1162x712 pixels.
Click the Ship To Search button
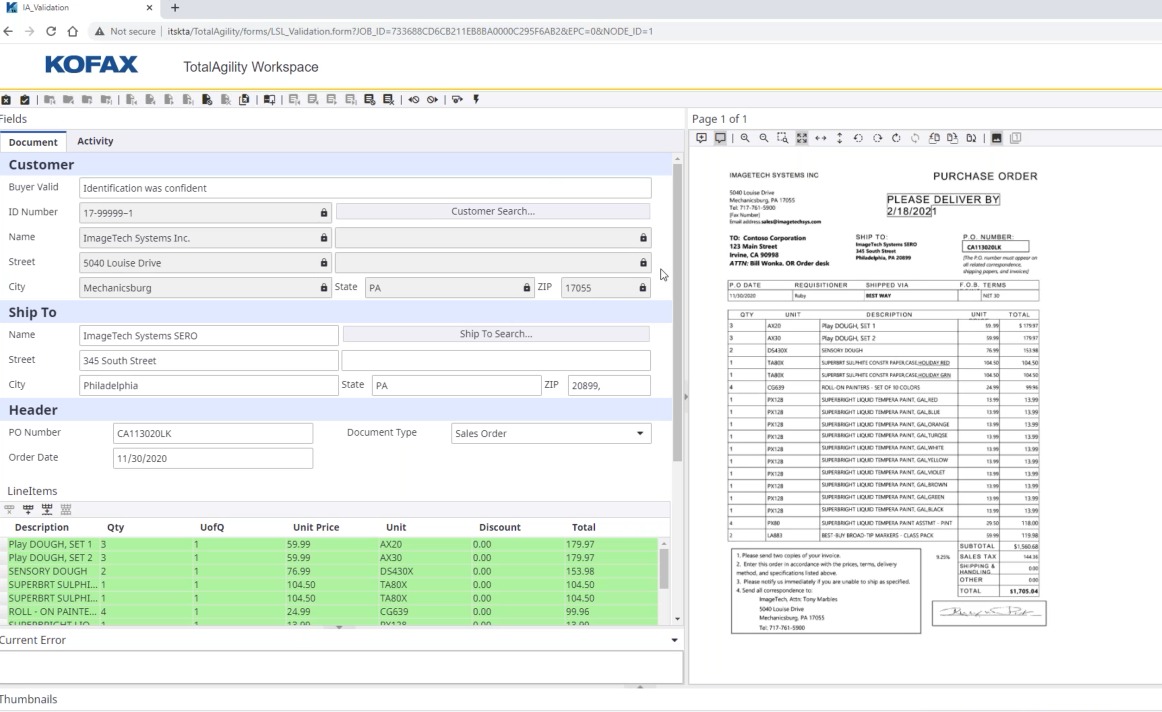coord(495,334)
